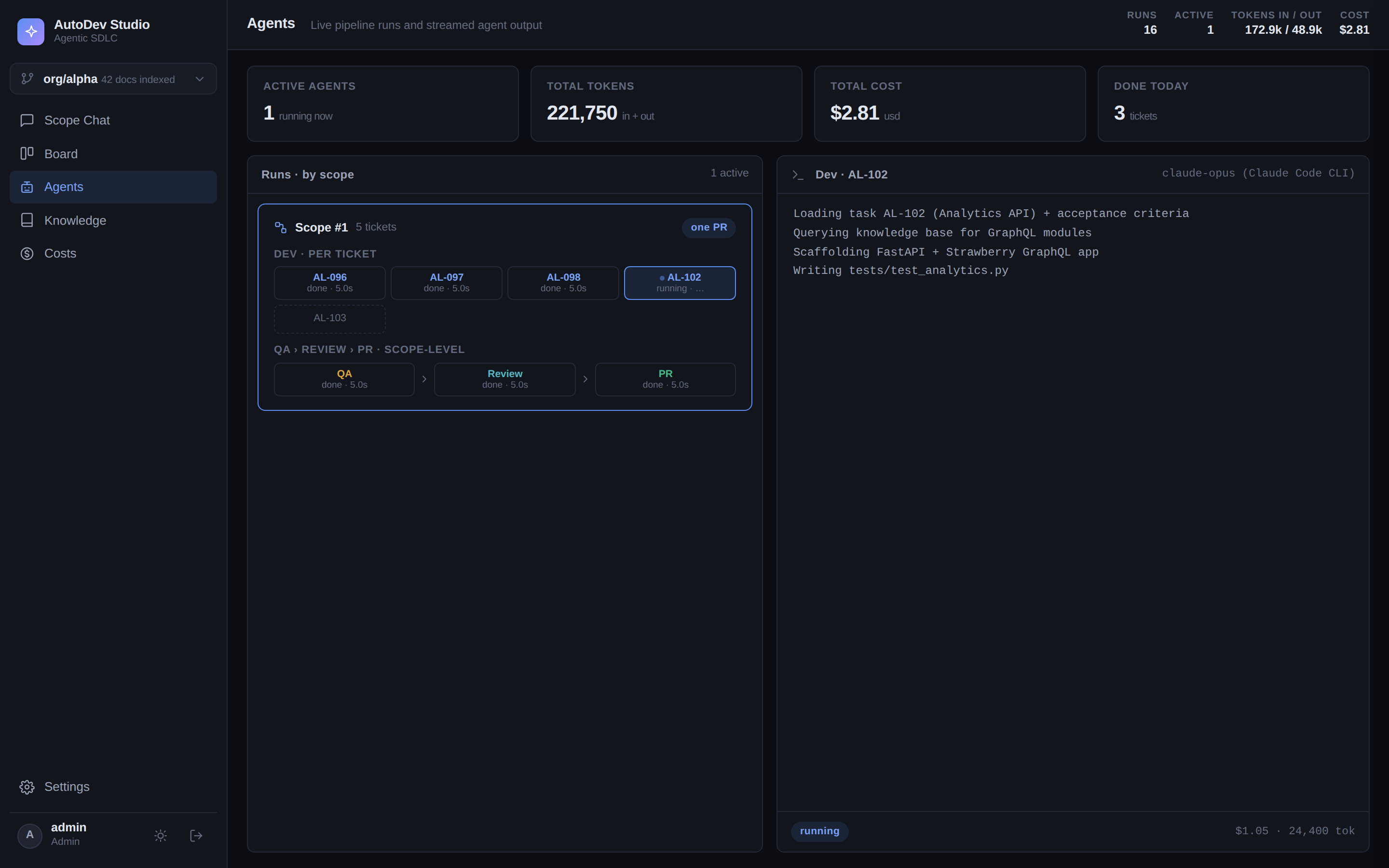This screenshot has height=868, width=1389.
Task: Click the Board columns icon
Action: 27,153
